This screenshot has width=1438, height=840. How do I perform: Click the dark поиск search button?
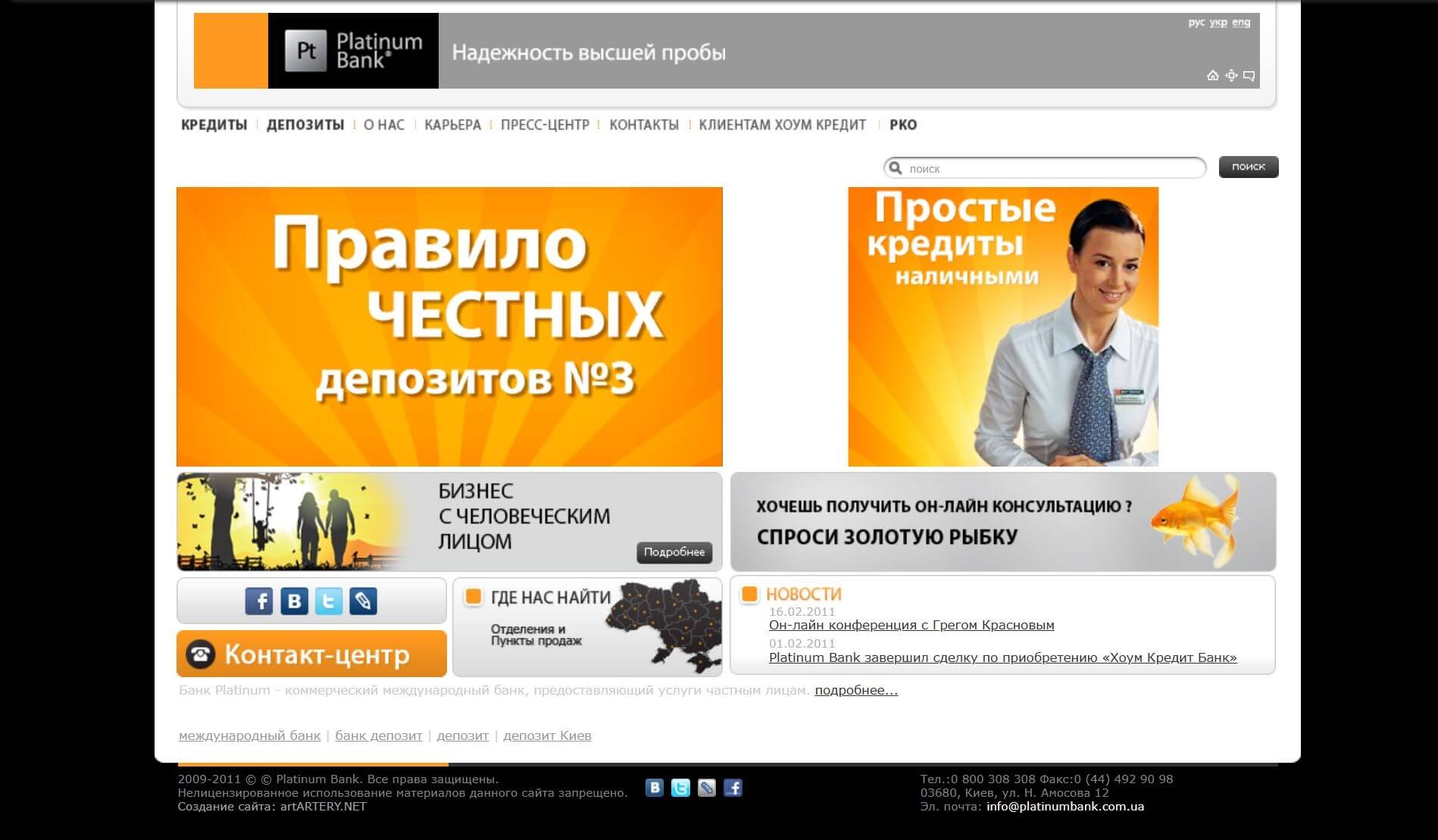1249,167
